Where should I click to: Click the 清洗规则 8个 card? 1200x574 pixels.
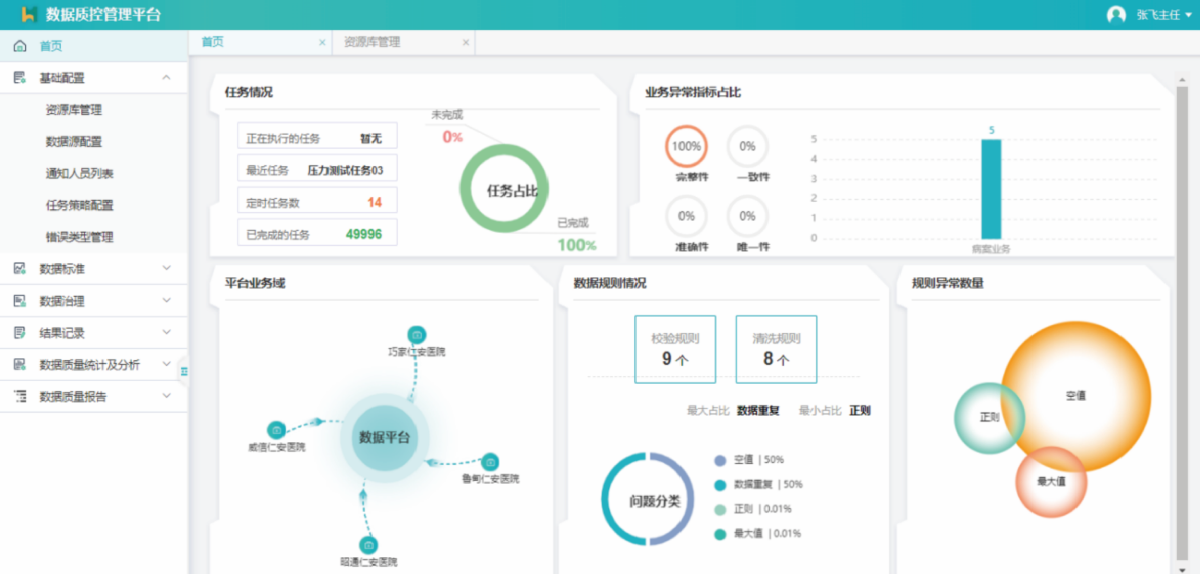click(x=776, y=349)
